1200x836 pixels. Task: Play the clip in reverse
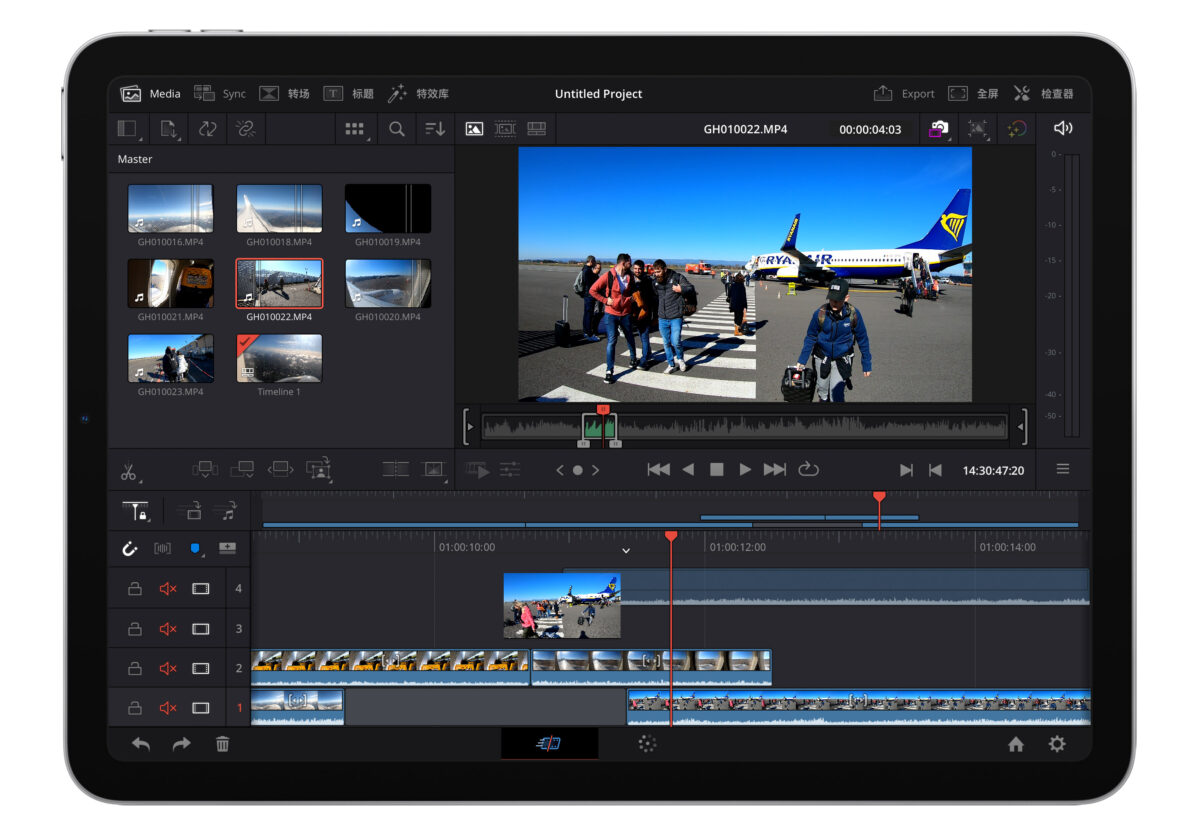click(x=688, y=470)
